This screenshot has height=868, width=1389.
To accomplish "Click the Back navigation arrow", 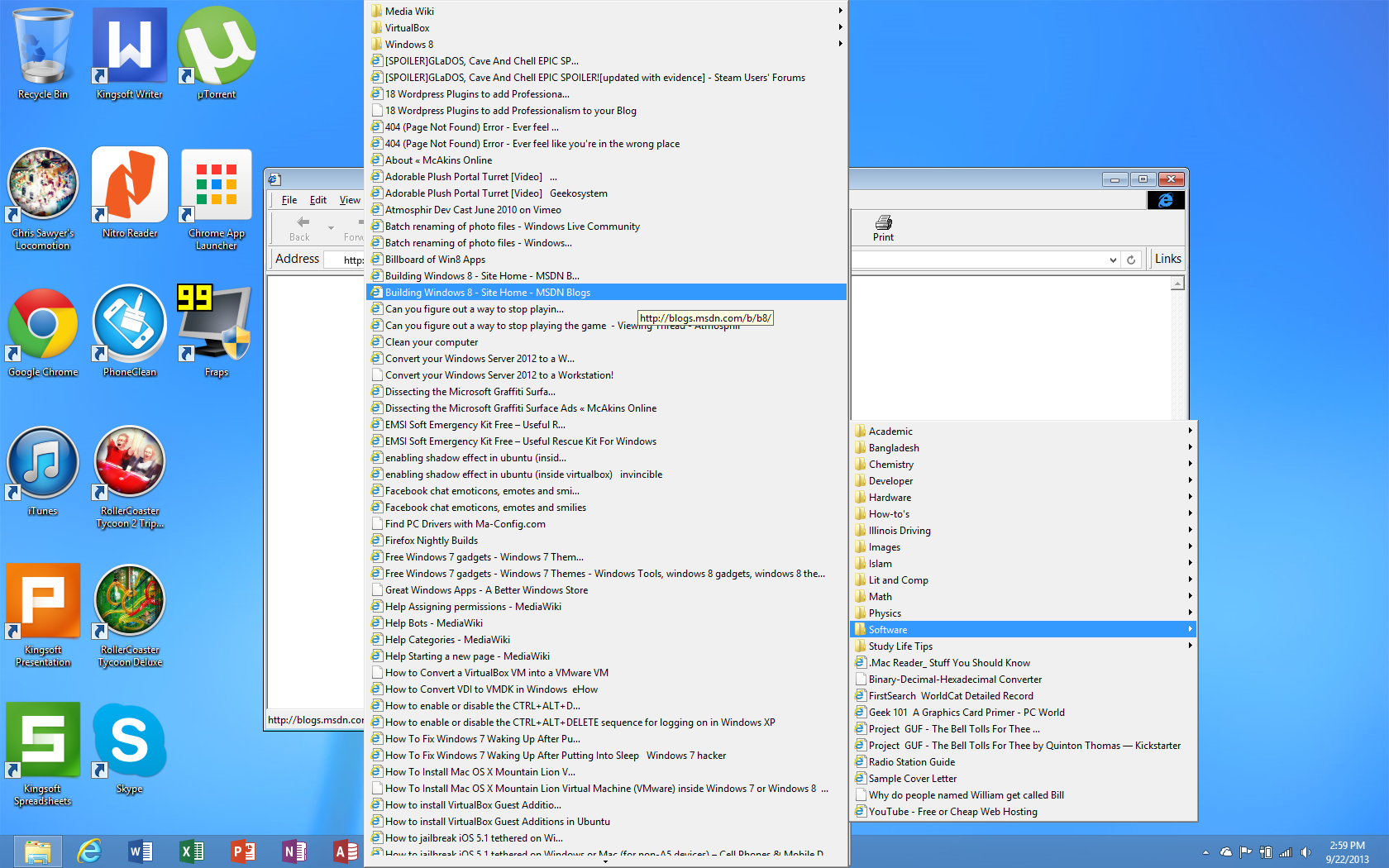I will 301,227.
